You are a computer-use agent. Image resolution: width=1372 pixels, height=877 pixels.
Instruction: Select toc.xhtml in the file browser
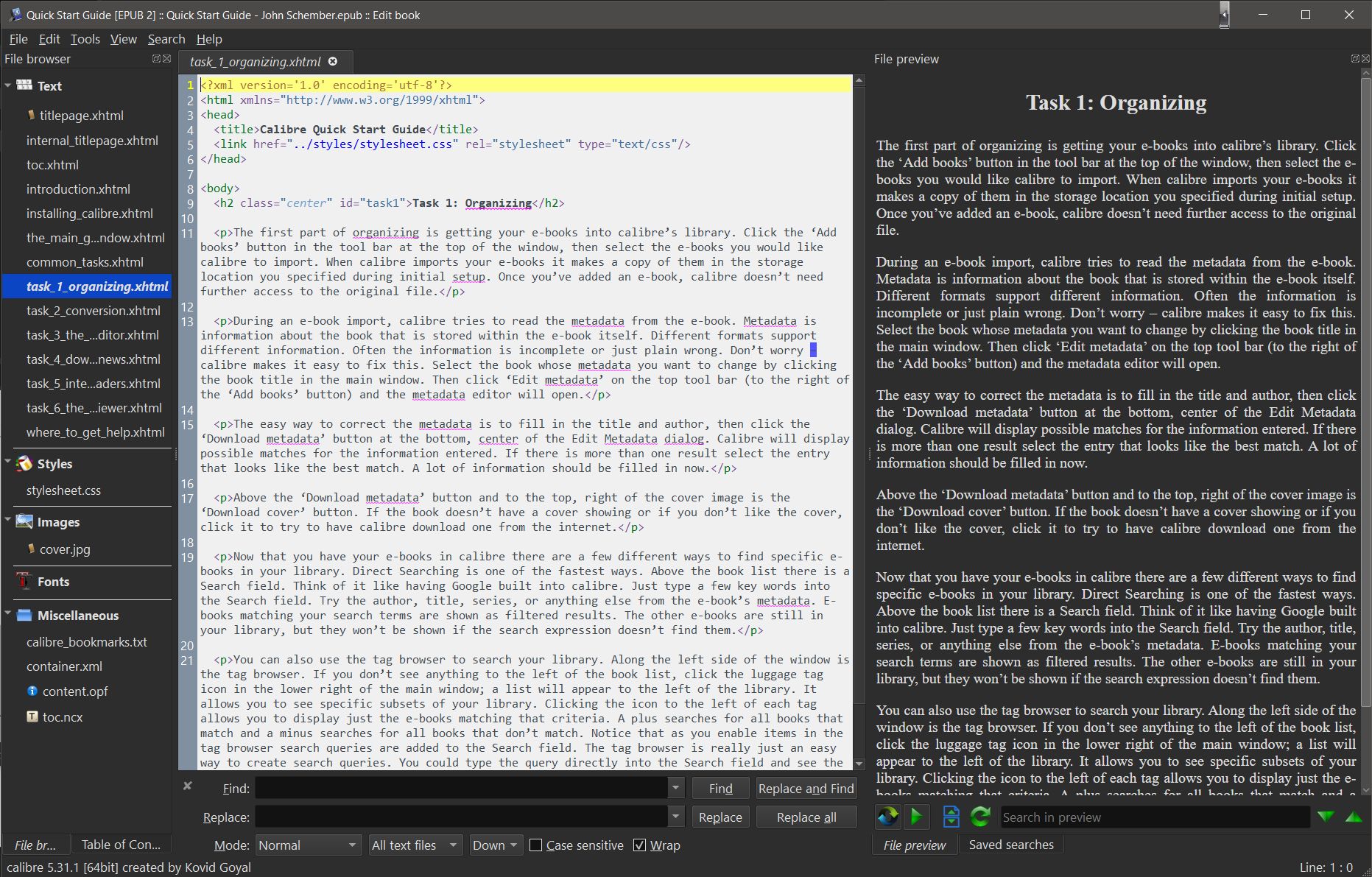point(52,164)
